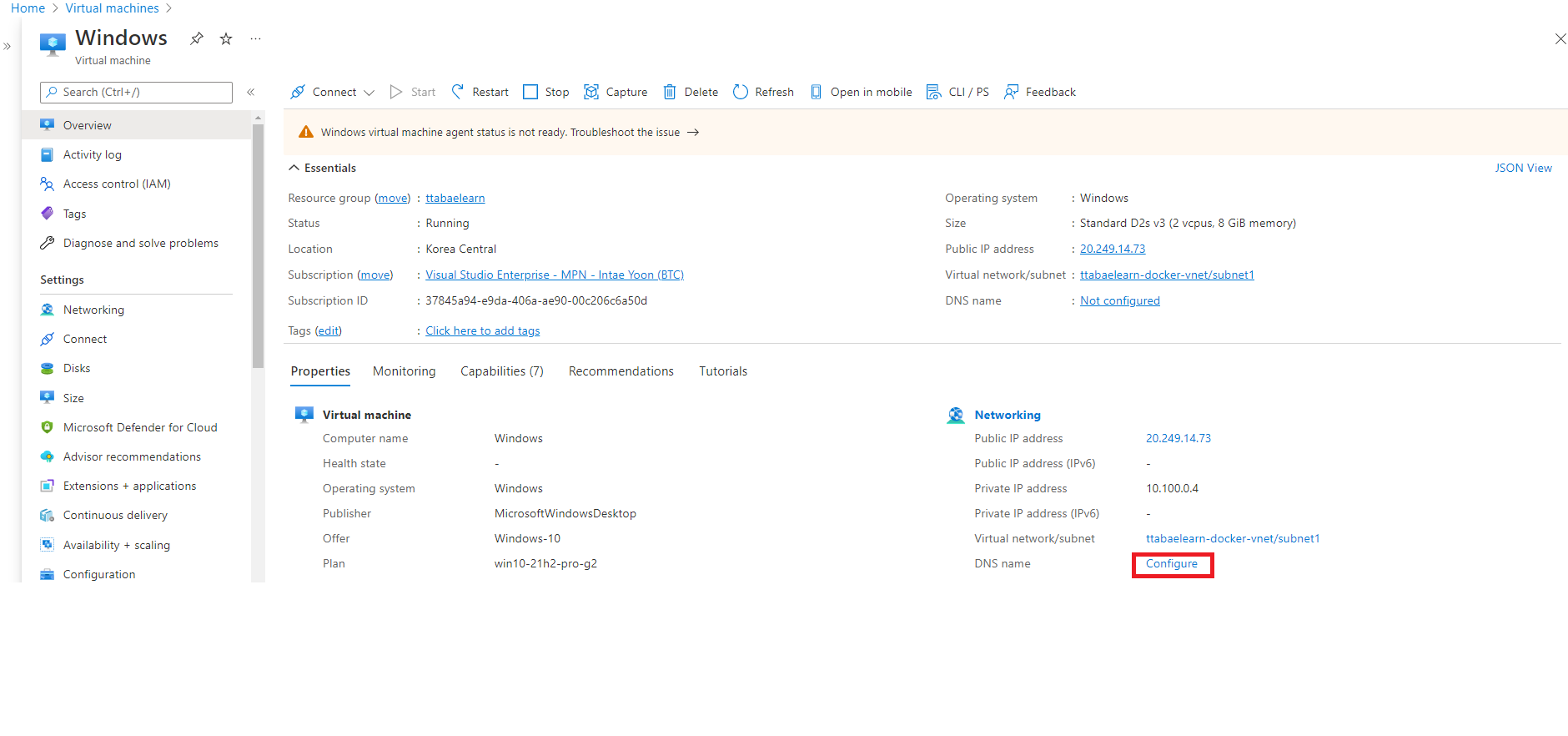Click the Disks sidebar icon
Viewport: 1568px width, 736px height.
(48, 368)
